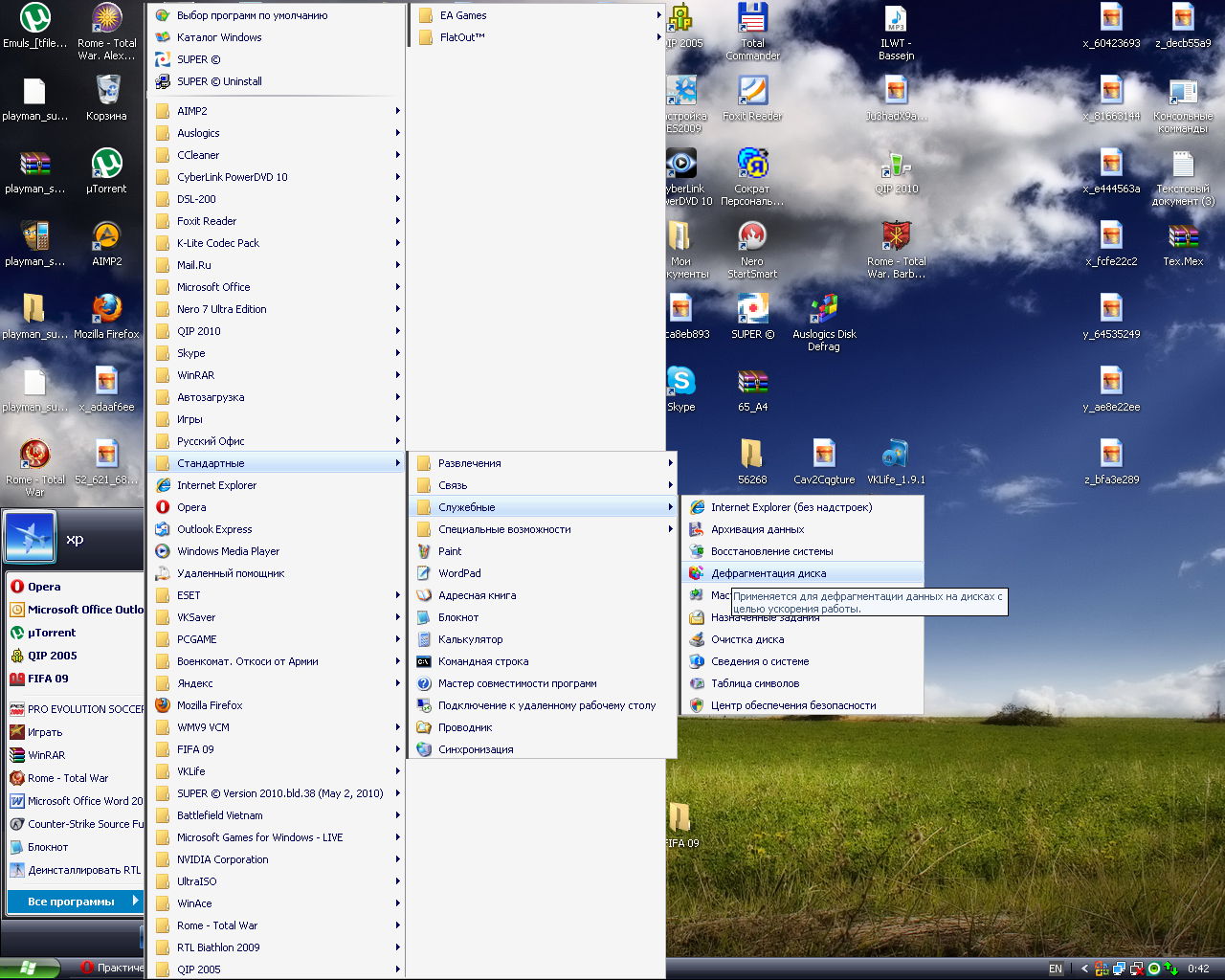Open the Текстовый документ (3) desktop file
The height and width of the screenshot is (980, 1225).
[1183, 176]
